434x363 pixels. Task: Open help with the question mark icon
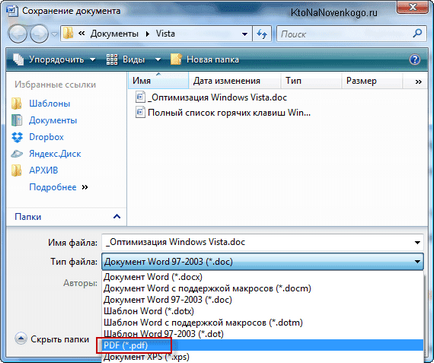pos(415,60)
